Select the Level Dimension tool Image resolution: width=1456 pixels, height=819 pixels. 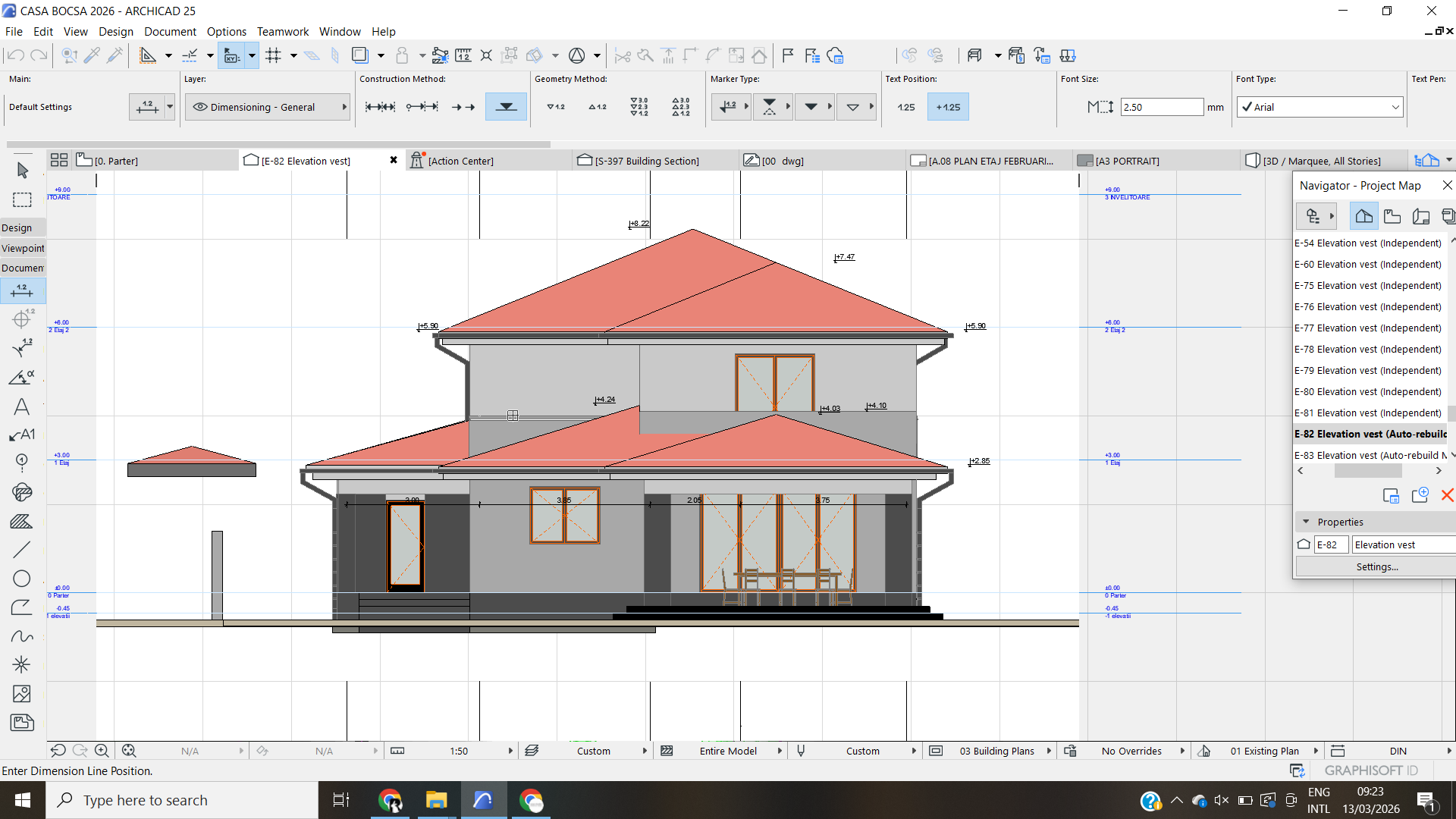click(22, 319)
